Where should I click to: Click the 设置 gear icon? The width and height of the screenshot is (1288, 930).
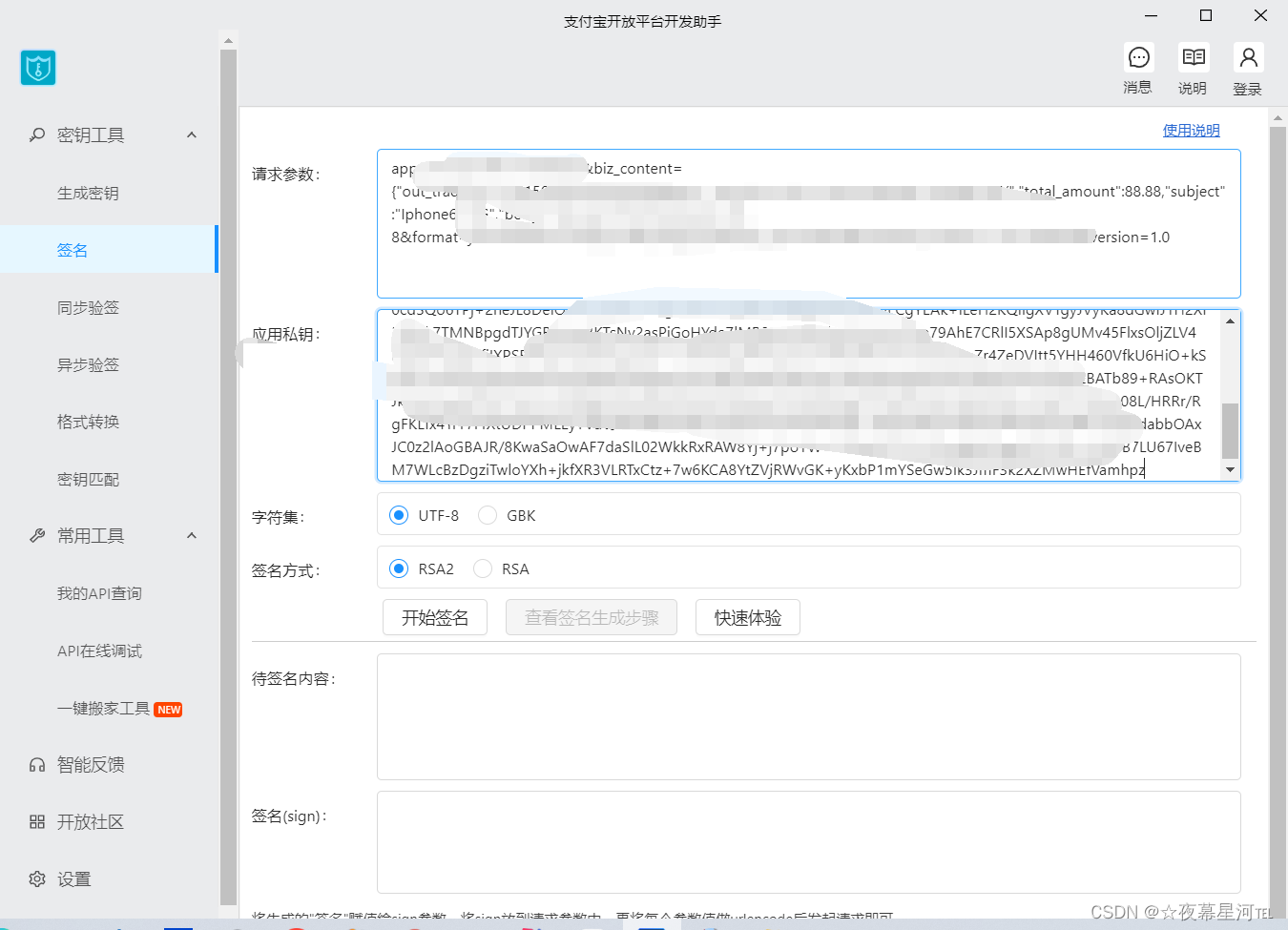pyautogui.click(x=37, y=879)
